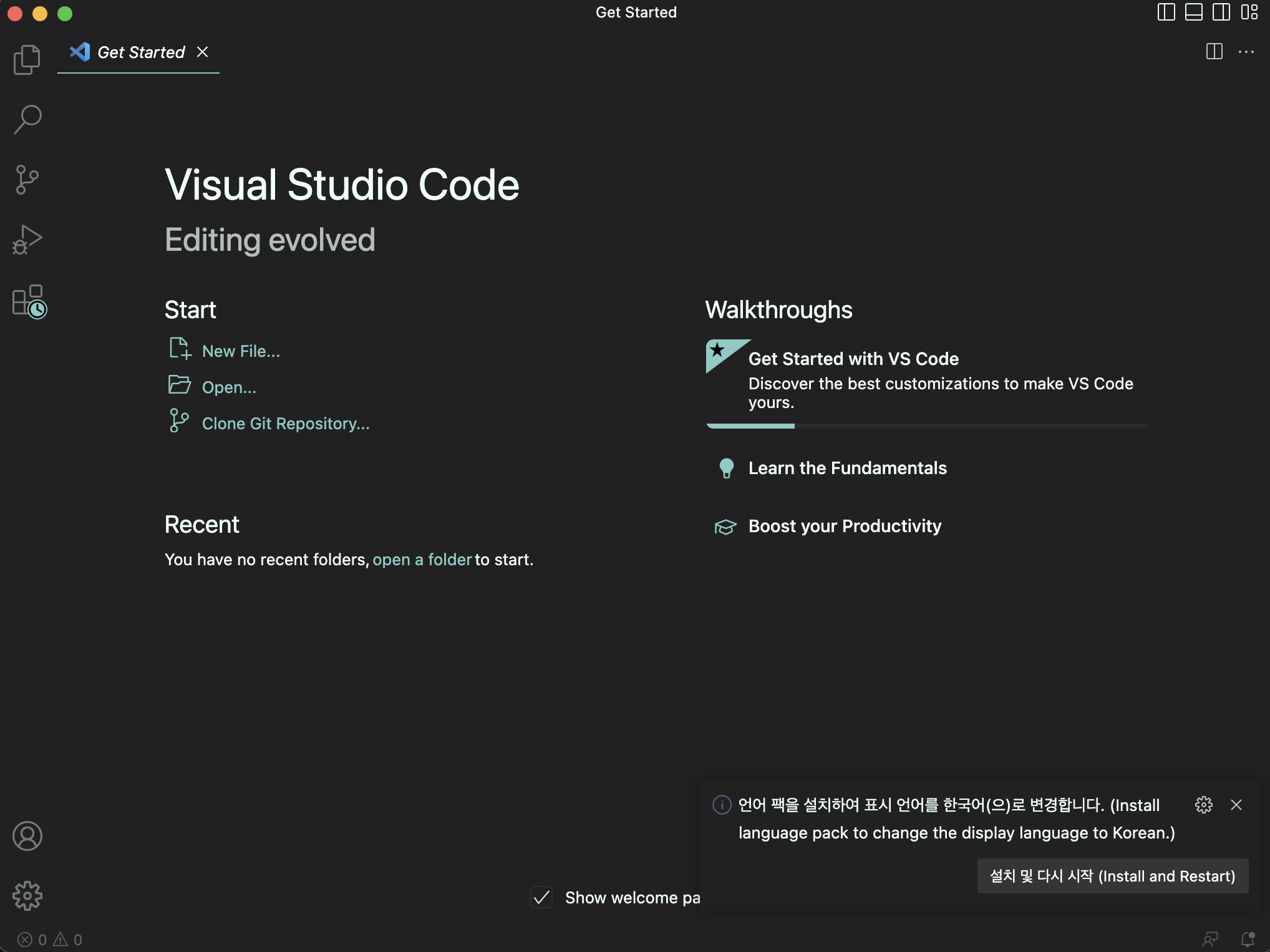Open the Search view

click(27, 119)
